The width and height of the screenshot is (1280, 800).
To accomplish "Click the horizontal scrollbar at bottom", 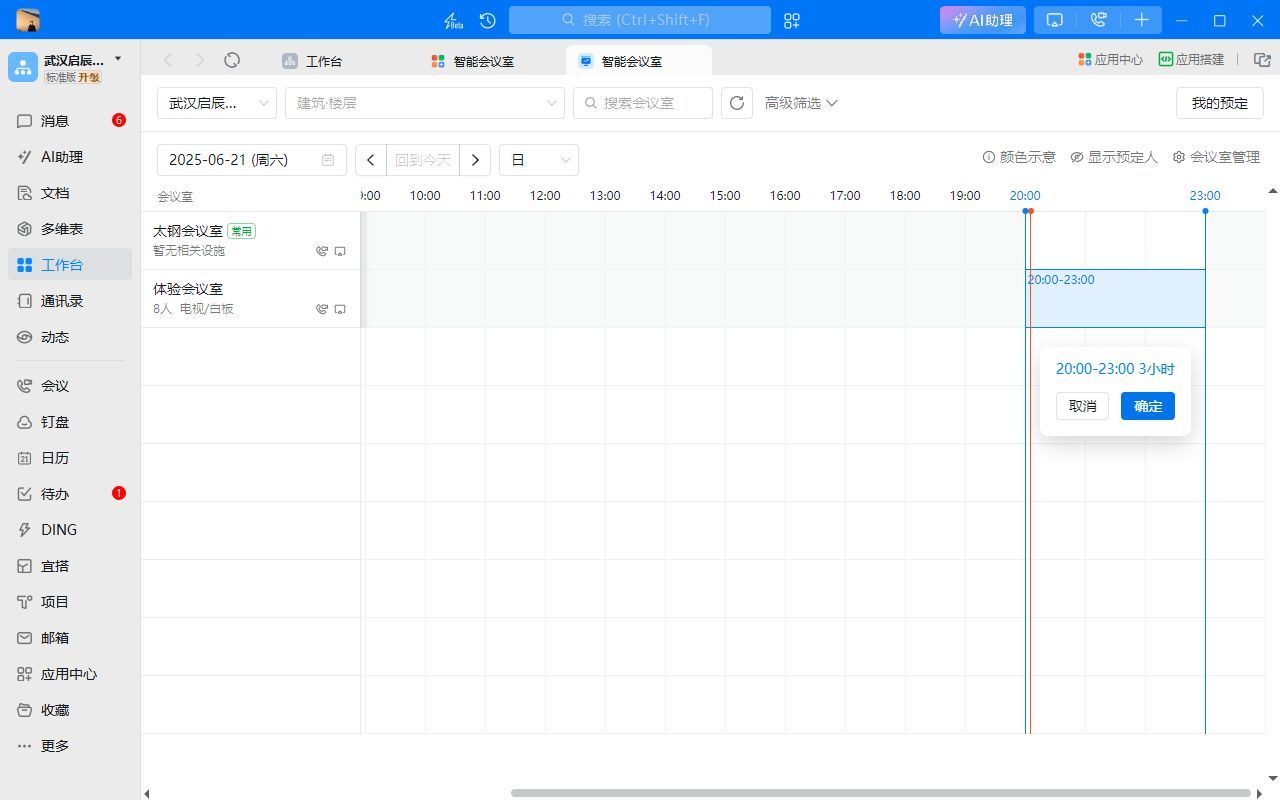I will (x=880, y=793).
